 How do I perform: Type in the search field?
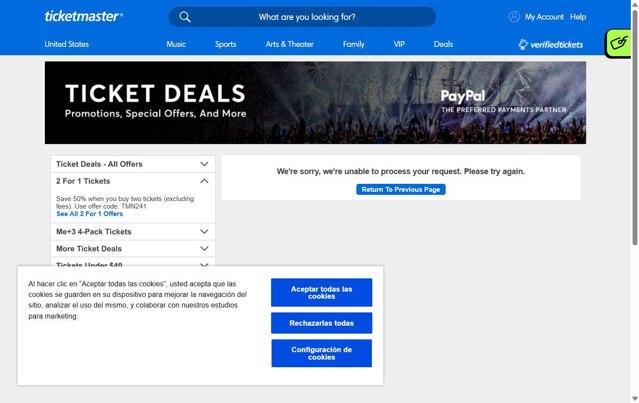click(x=306, y=17)
